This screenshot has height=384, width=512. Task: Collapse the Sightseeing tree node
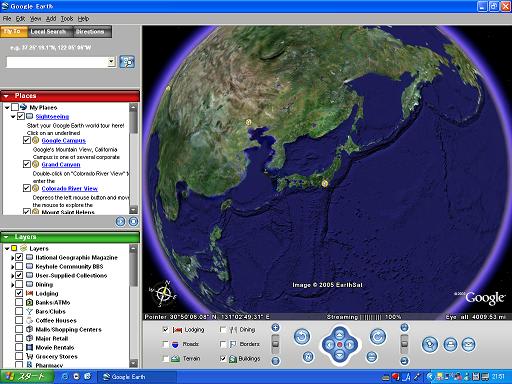(13, 117)
